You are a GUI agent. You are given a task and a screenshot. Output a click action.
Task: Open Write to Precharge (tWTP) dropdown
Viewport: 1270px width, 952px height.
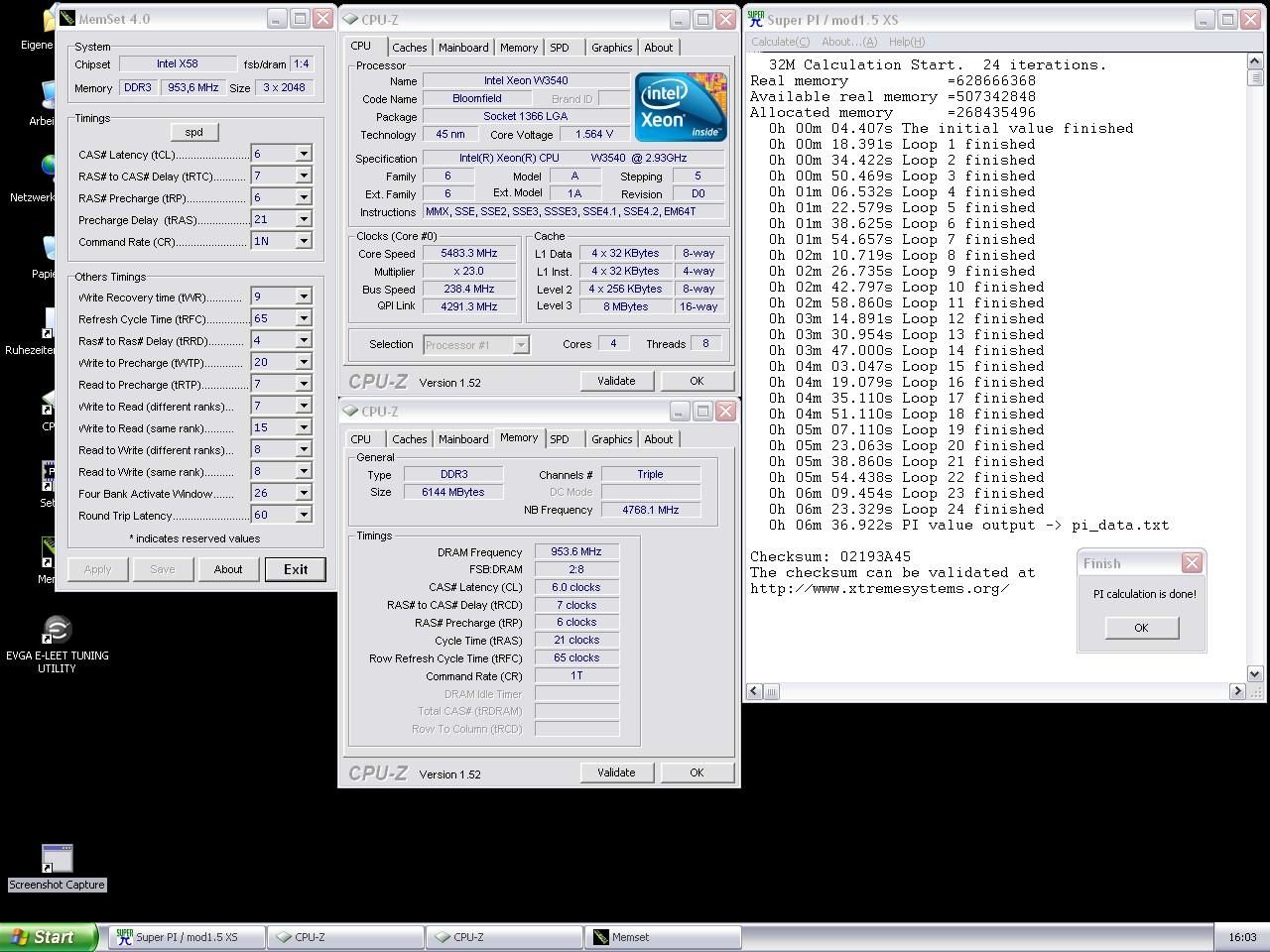(x=304, y=362)
